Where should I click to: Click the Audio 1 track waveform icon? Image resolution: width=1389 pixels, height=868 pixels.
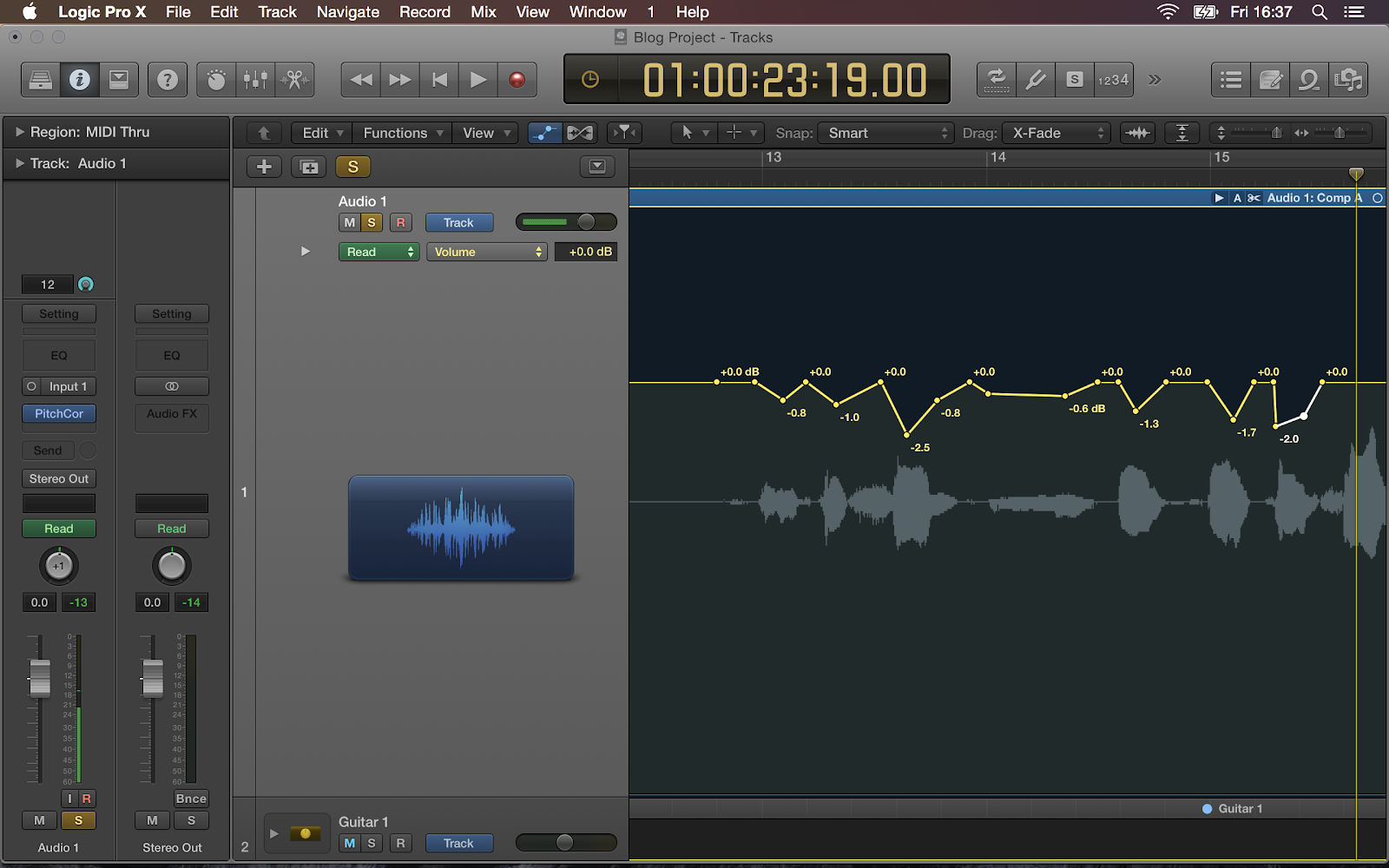(461, 528)
